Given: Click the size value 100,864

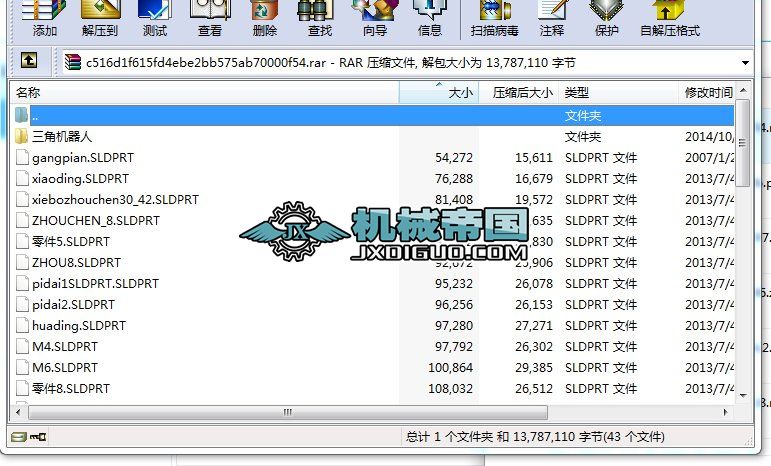Looking at the screenshot, I should pos(450,368).
